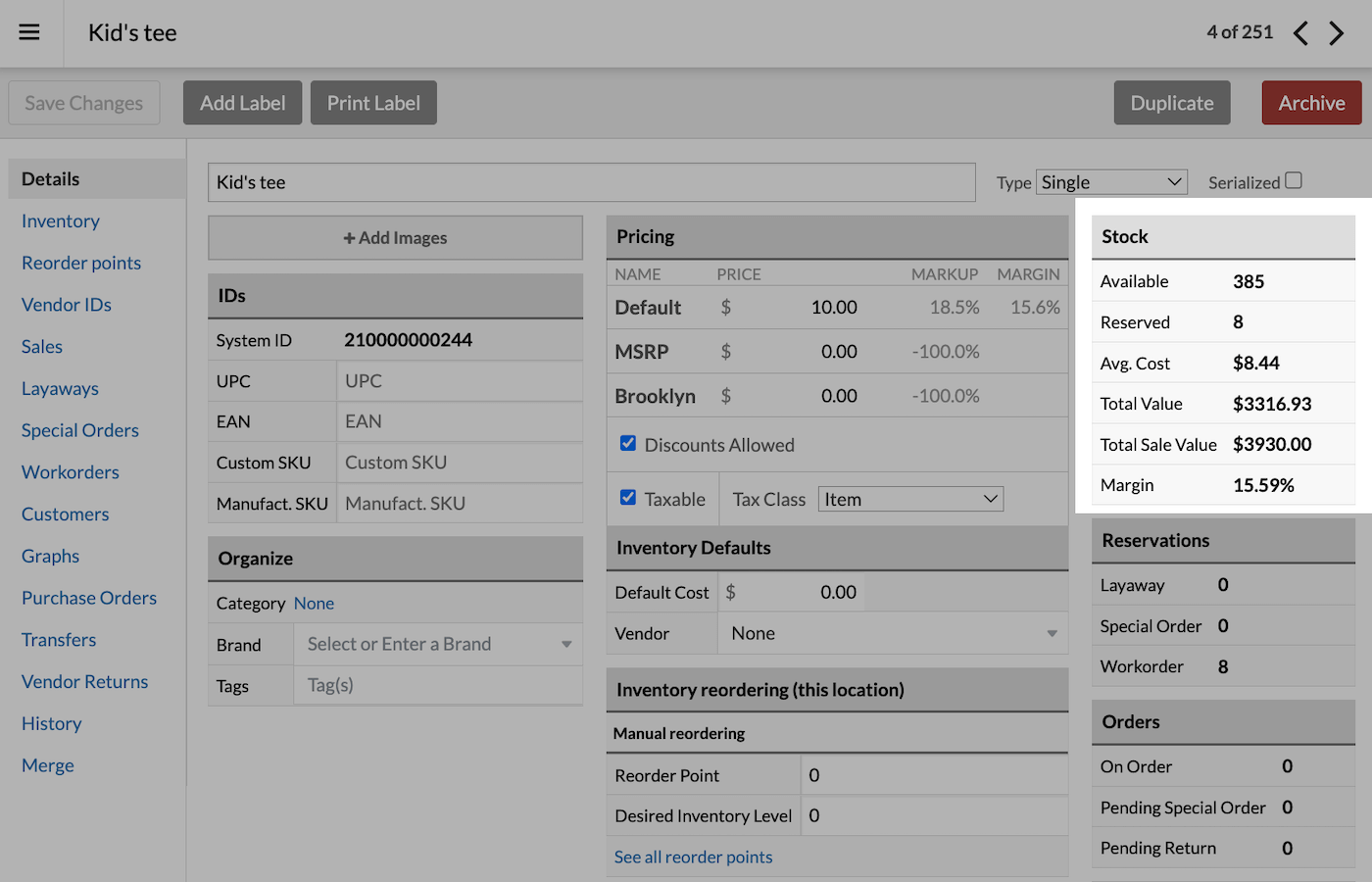Open the History sidebar item

pyautogui.click(x=52, y=724)
